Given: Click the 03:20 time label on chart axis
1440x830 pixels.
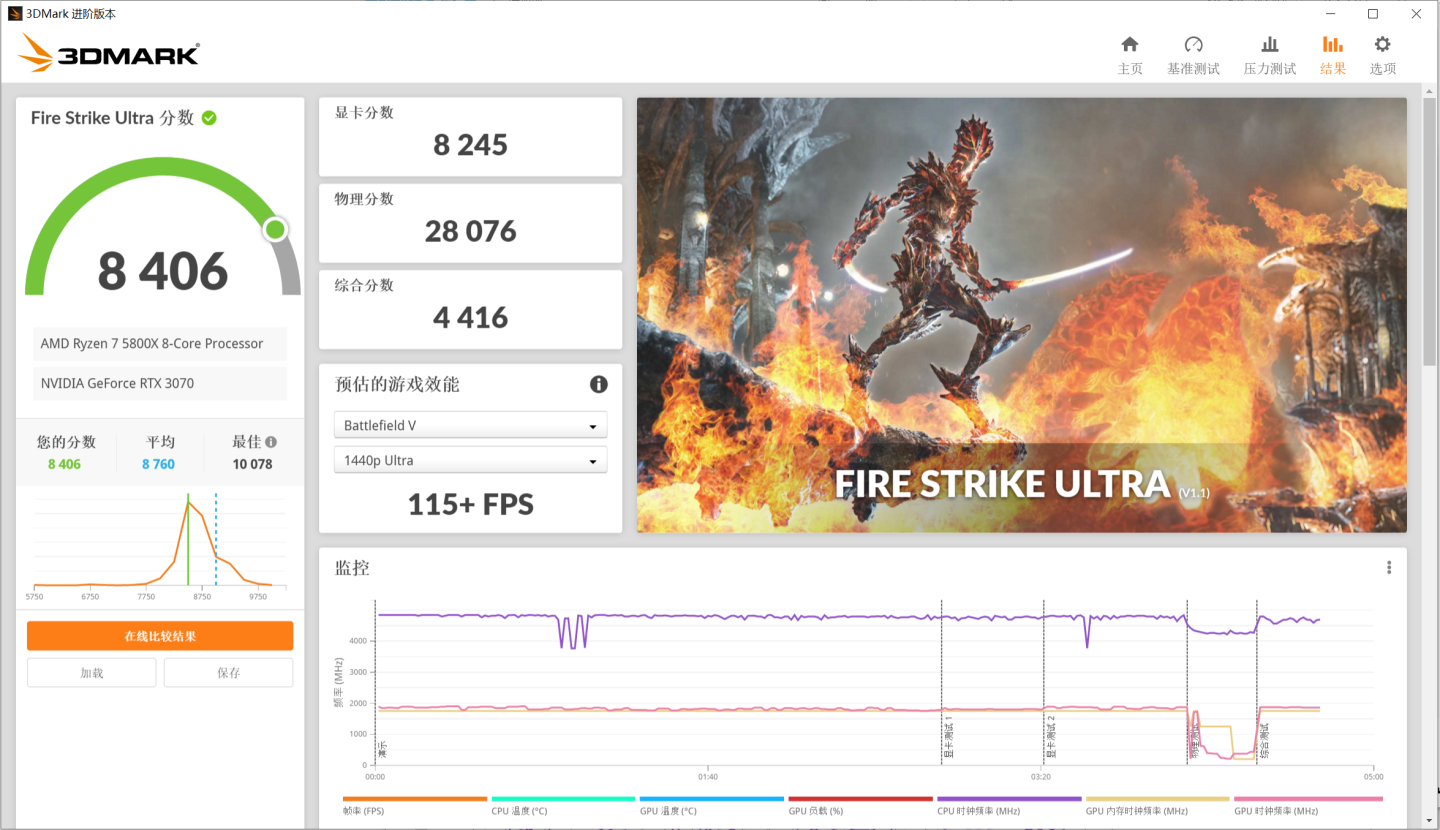Looking at the screenshot, I should point(1041,777).
